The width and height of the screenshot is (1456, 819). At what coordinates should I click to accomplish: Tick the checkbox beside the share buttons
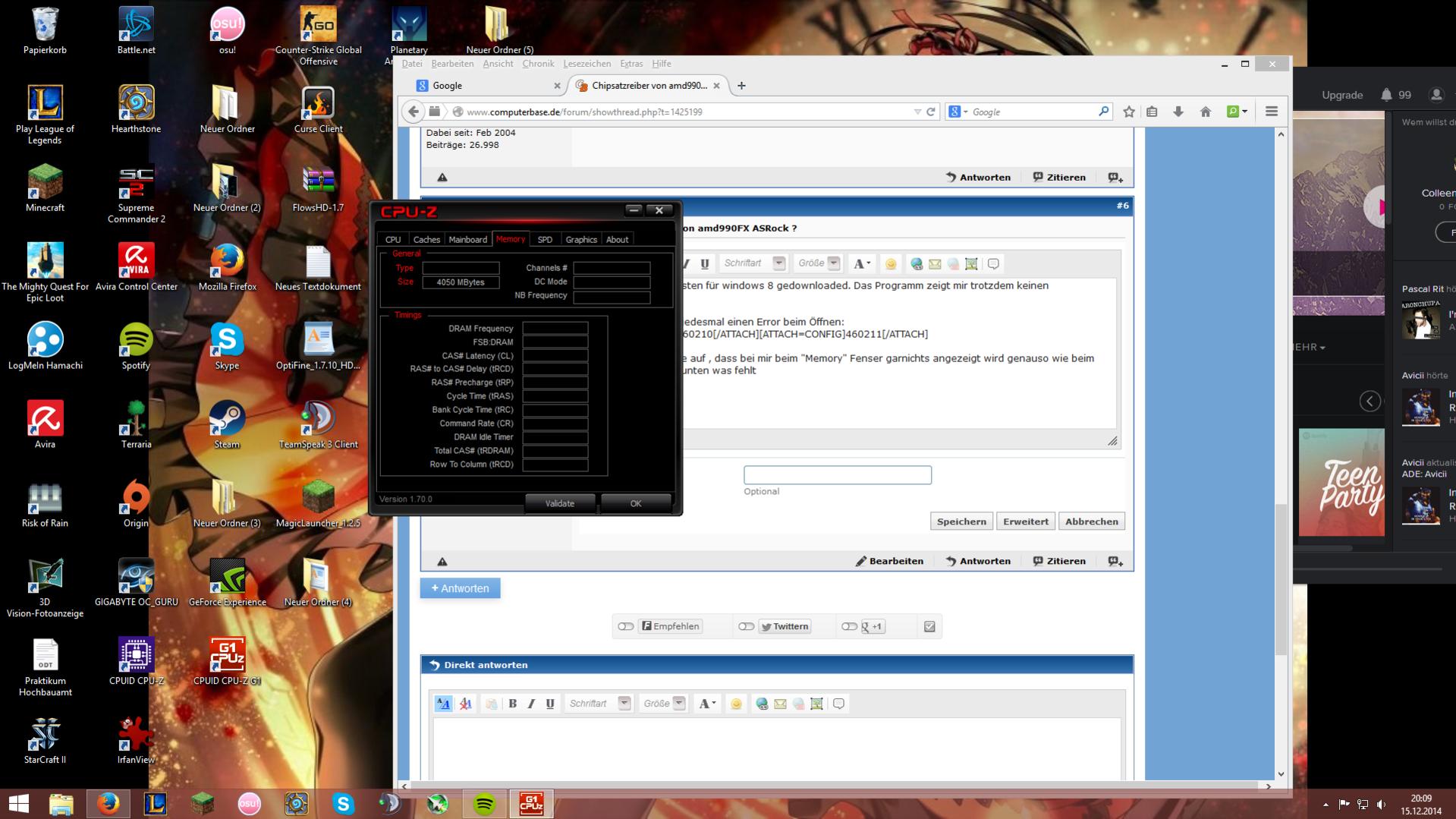pyautogui.click(x=929, y=626)
